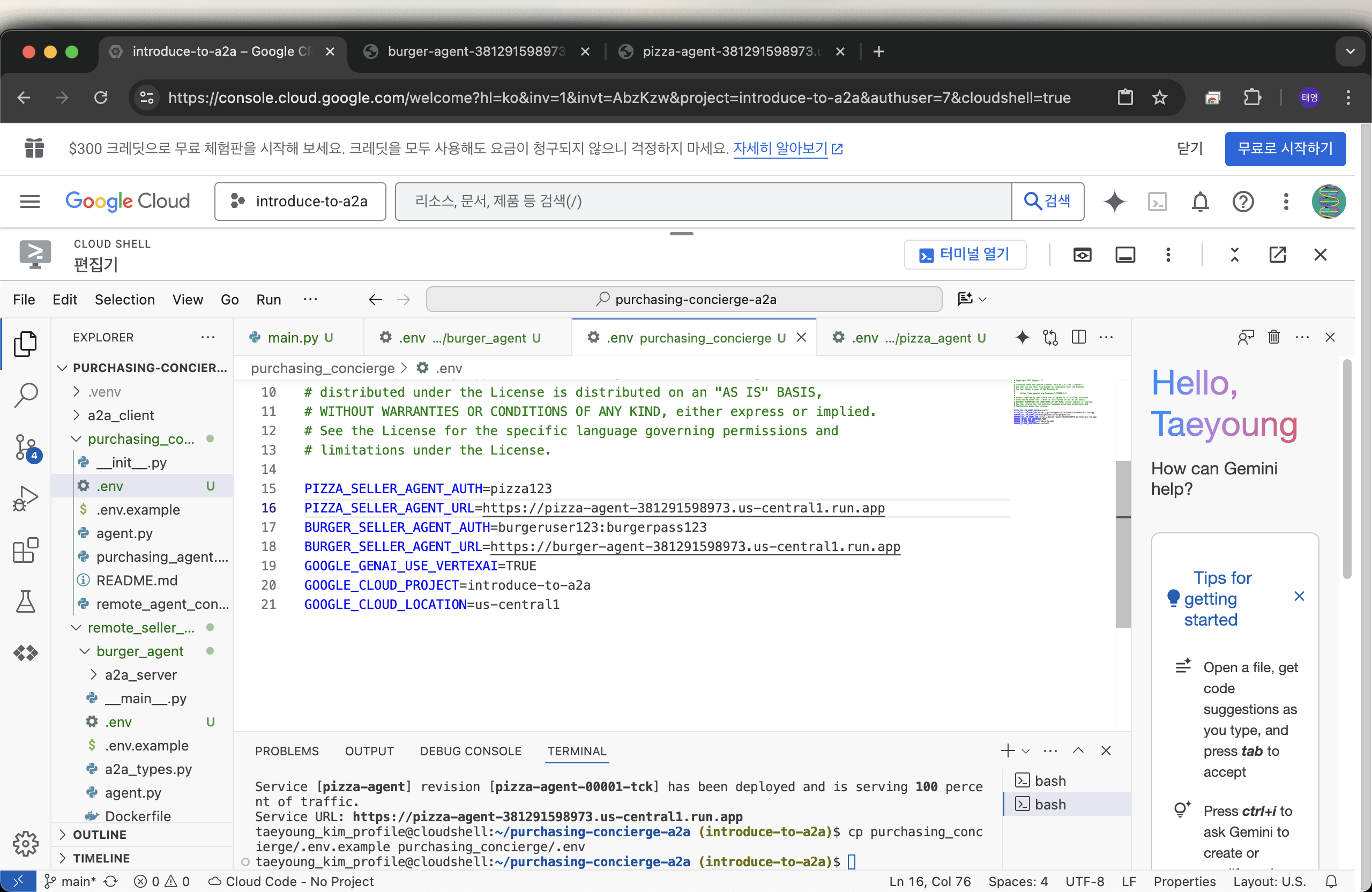The width and height of the screenshot is (1372, 892).
Task: Split the editor to the right
Action: tap(1079, 337)
